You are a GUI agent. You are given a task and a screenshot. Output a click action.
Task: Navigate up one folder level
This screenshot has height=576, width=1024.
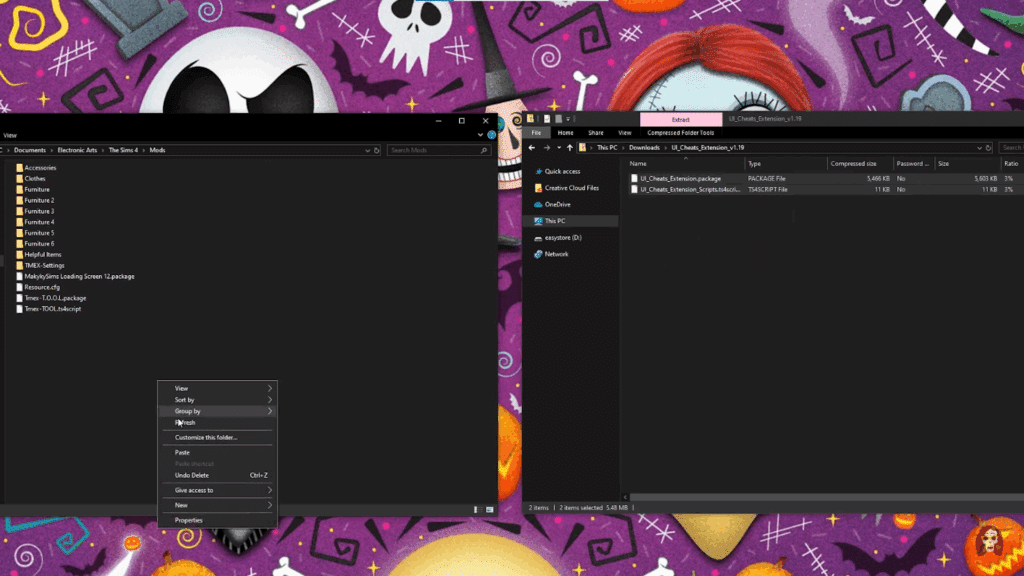tap(570, 147)
